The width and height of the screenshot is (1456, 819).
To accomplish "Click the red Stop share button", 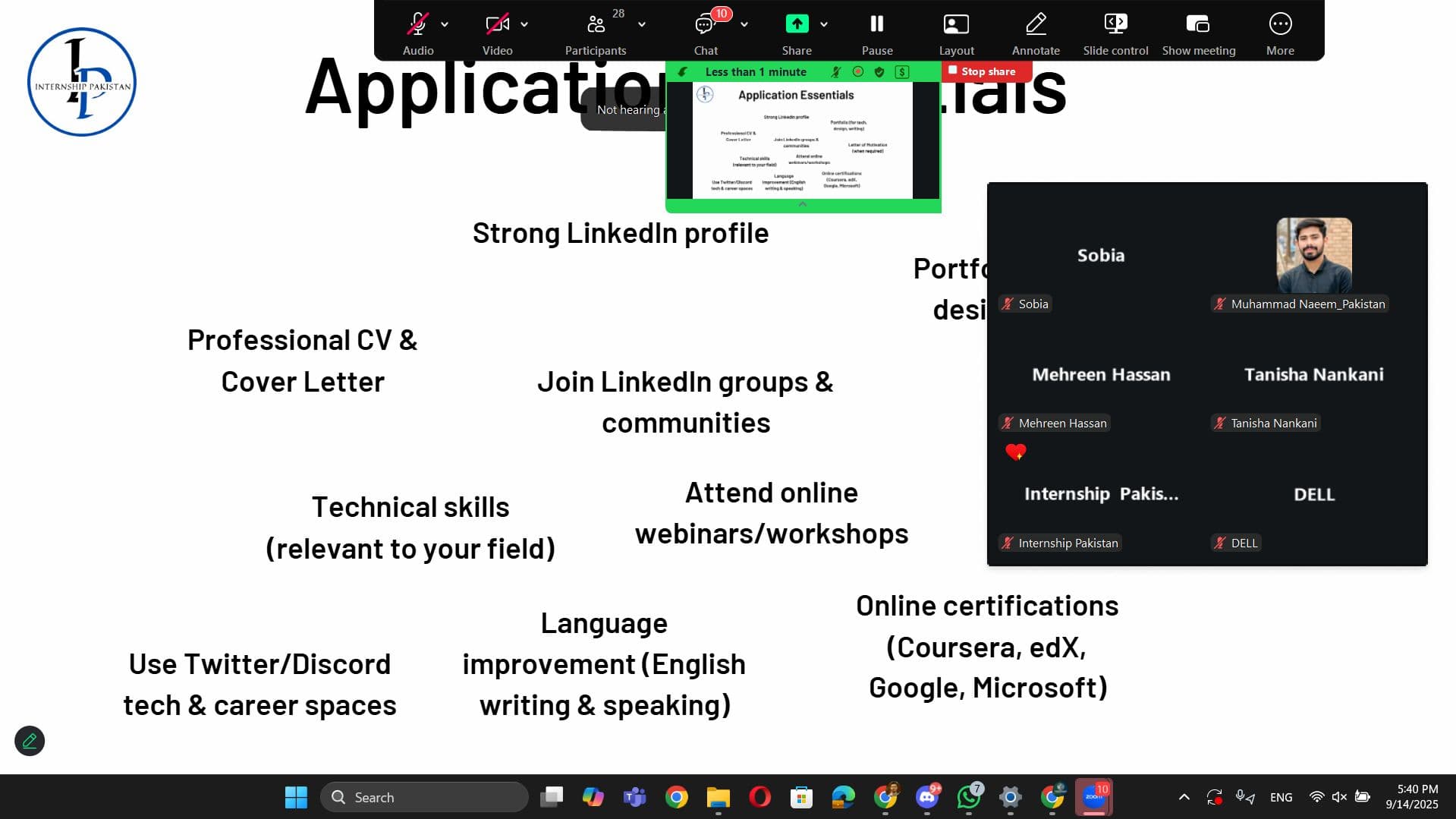I will coord(986,71).
